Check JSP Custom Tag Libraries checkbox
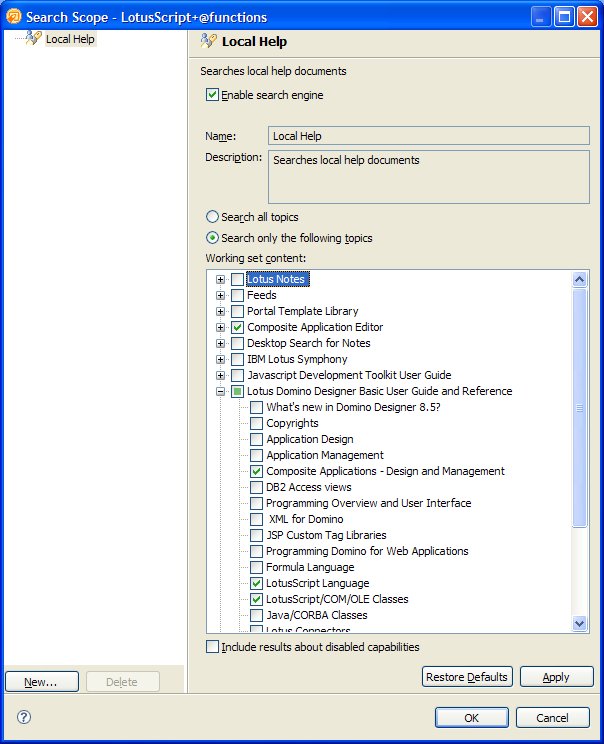The width and height of the screenshot is (604, 744). point(256,535)
